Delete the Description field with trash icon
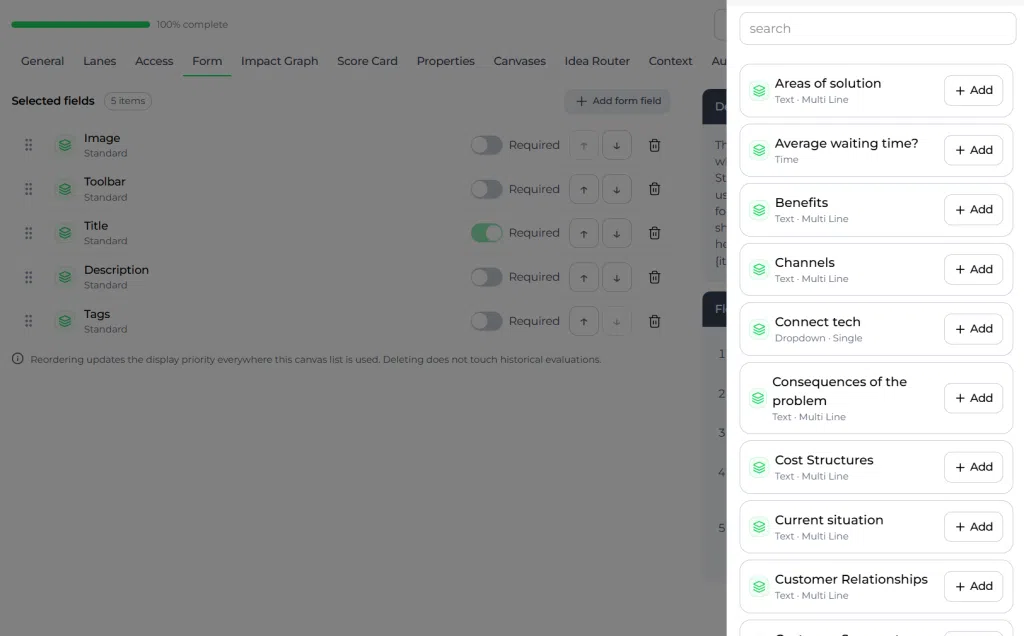Viewport: 1024px width, 636px height. coord(654,278)
